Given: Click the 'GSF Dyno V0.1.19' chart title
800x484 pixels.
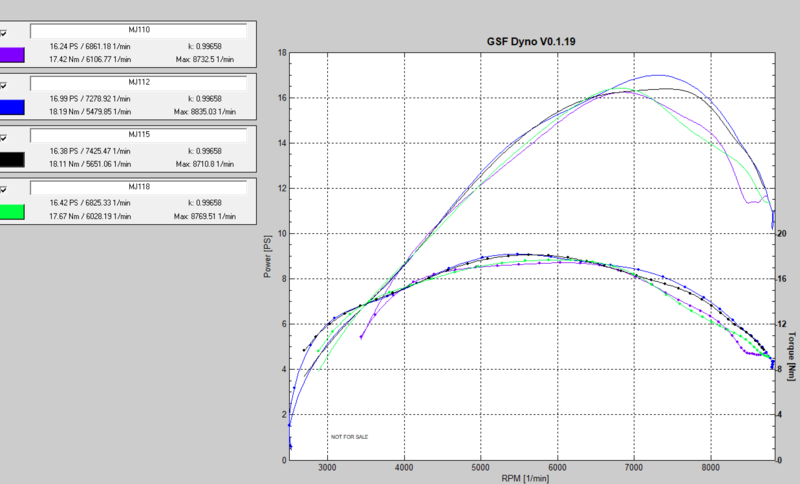Looking at the screenshot, I should (x=531, y=42).
